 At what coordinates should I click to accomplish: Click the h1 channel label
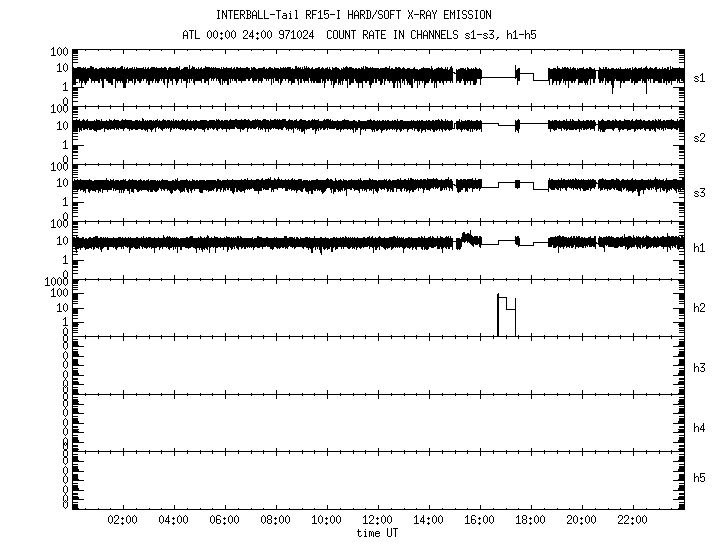(700, 248)
